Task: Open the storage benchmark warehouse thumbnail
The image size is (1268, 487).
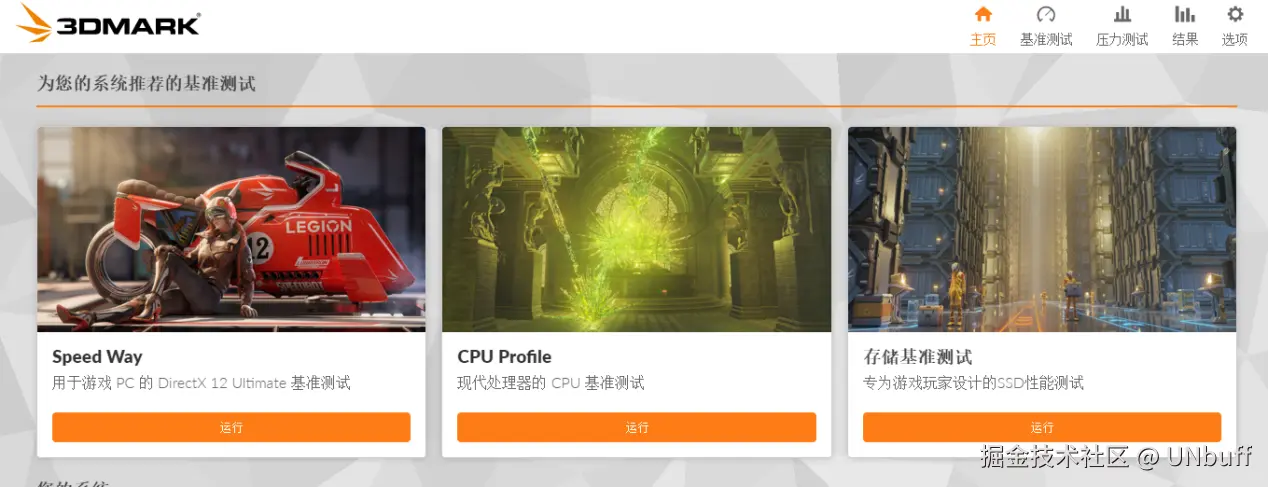Action: (x=1042, y=229)
